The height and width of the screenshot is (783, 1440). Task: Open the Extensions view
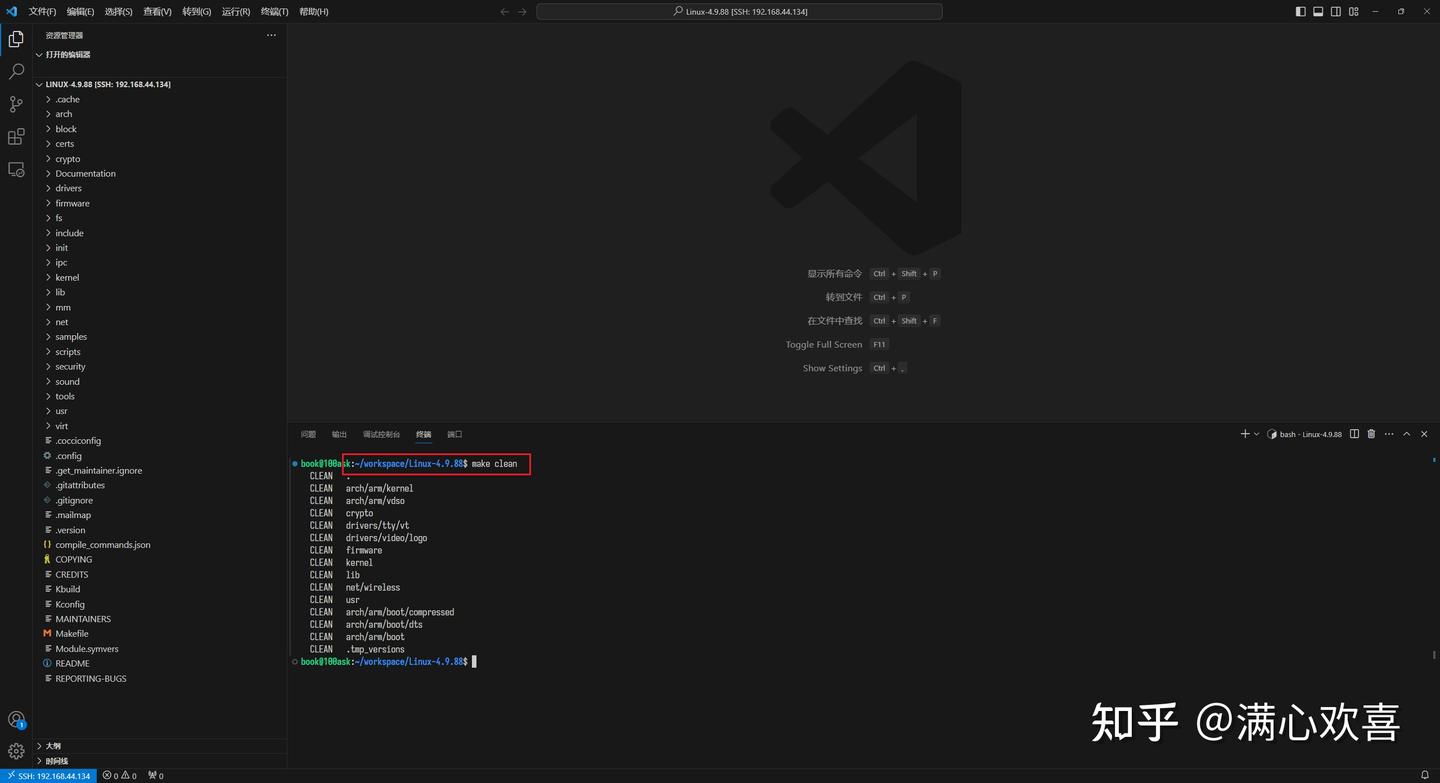[15, 137]
